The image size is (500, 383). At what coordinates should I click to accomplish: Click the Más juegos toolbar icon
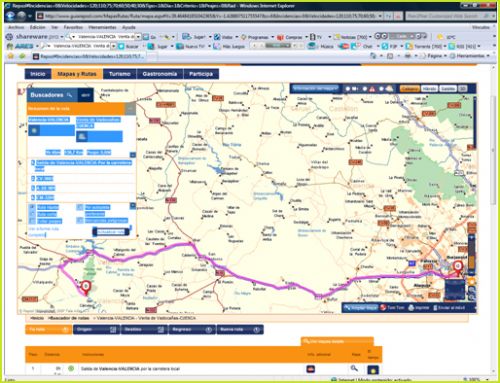pos(217,46)
